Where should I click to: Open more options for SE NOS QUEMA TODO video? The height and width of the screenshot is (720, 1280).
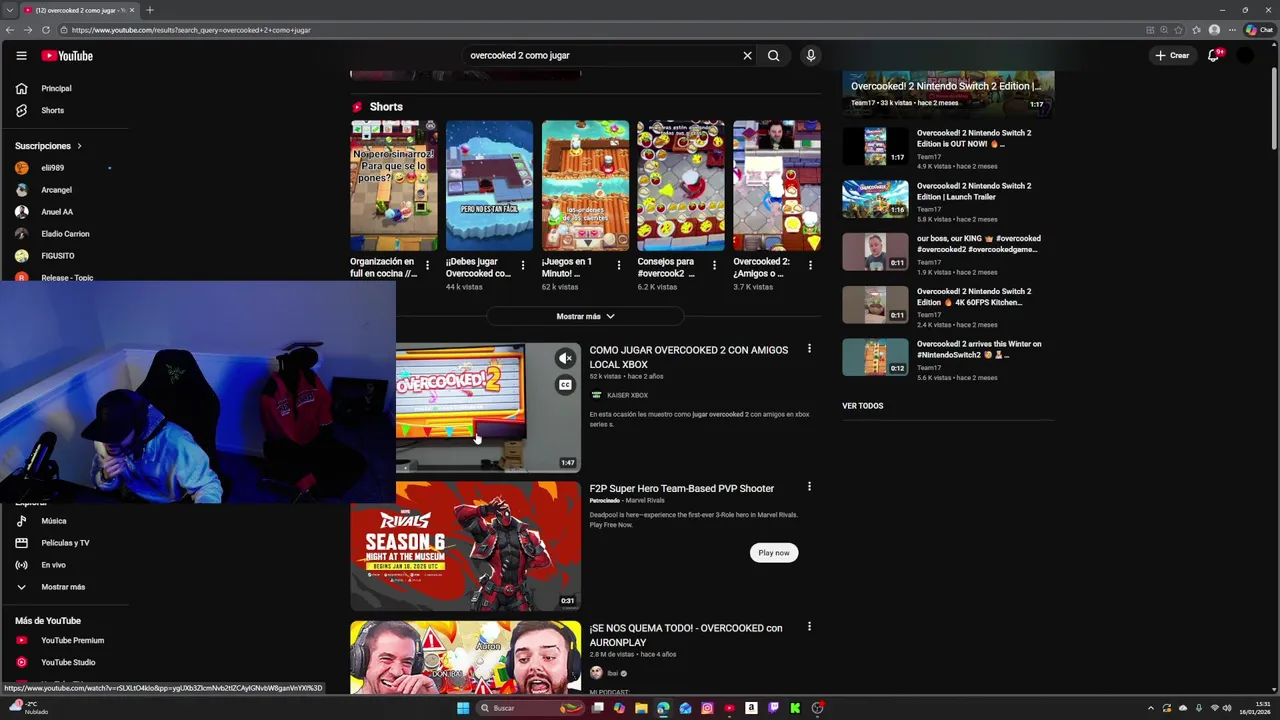tap(809, 627)
